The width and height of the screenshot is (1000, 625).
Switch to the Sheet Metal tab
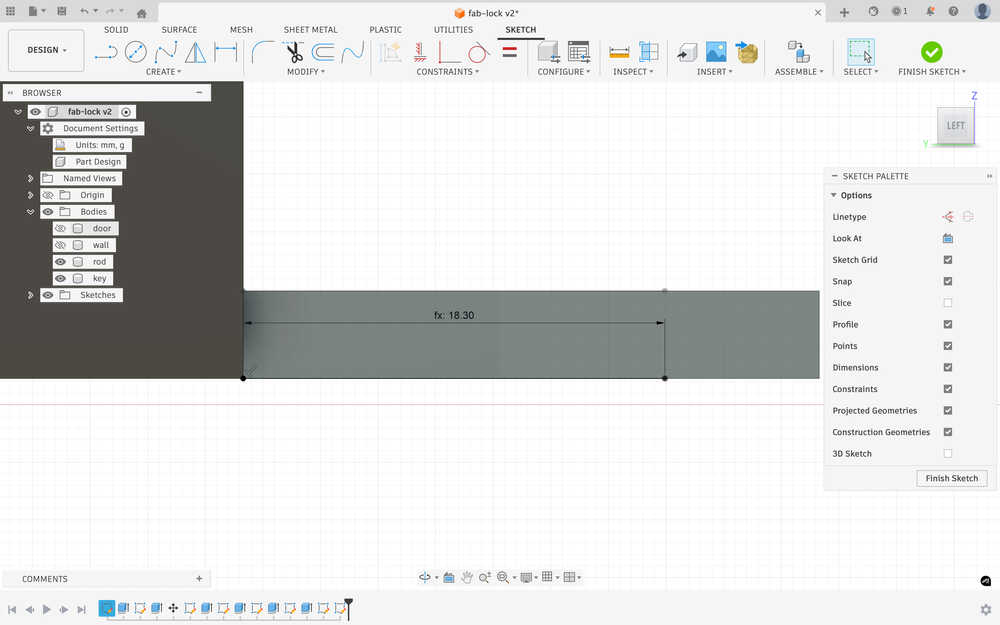[310, 30]
